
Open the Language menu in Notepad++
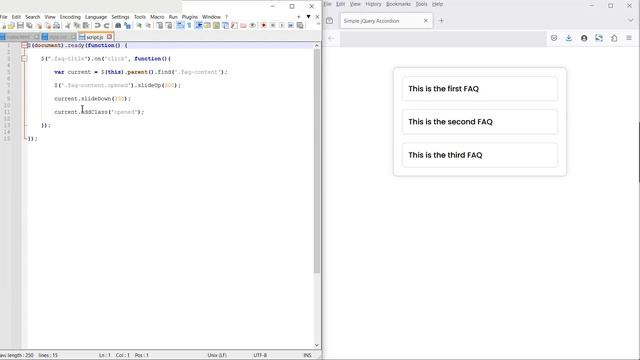click(96, 17)
